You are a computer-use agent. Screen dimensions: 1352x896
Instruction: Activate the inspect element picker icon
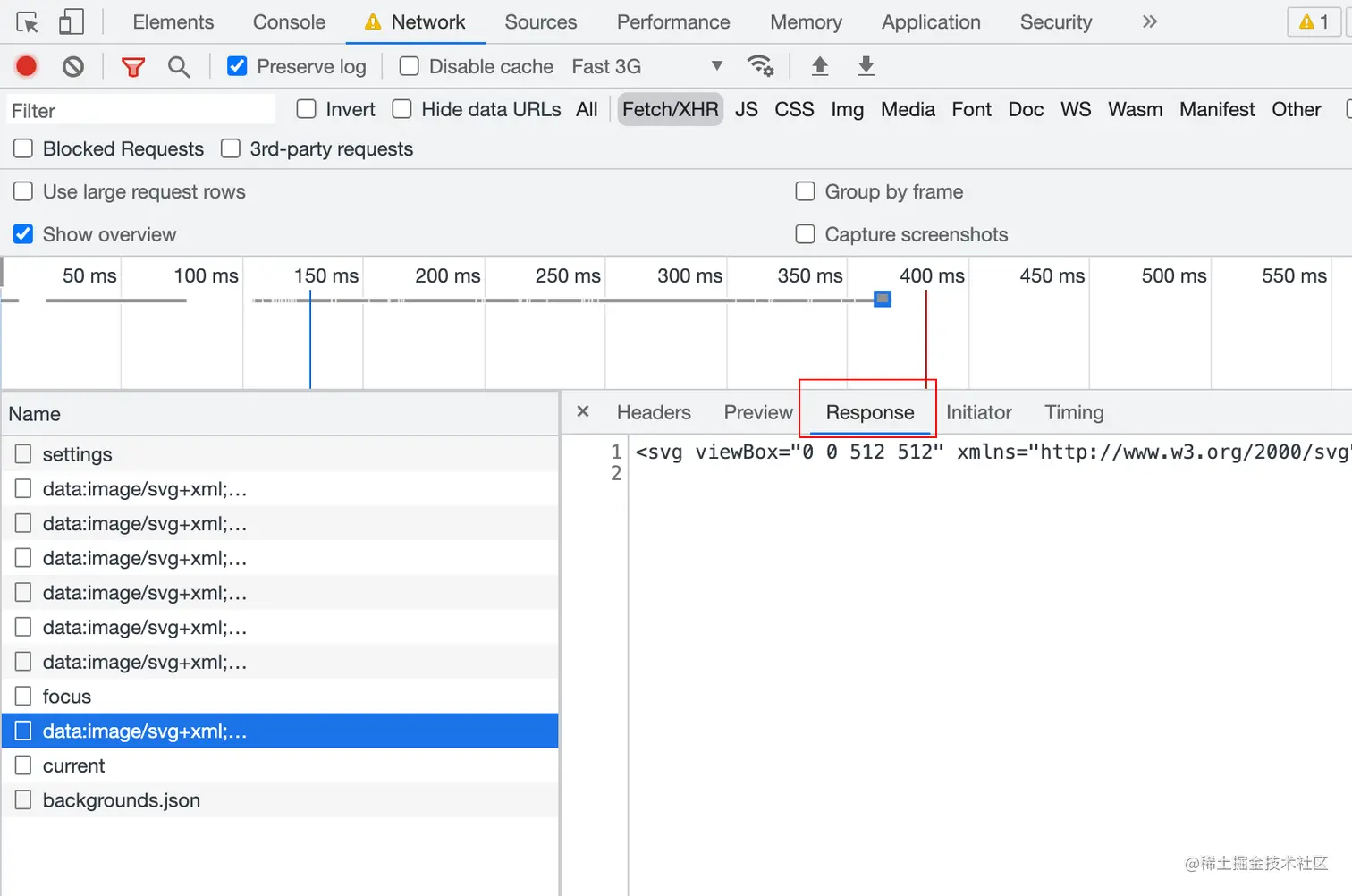(28, 22)
